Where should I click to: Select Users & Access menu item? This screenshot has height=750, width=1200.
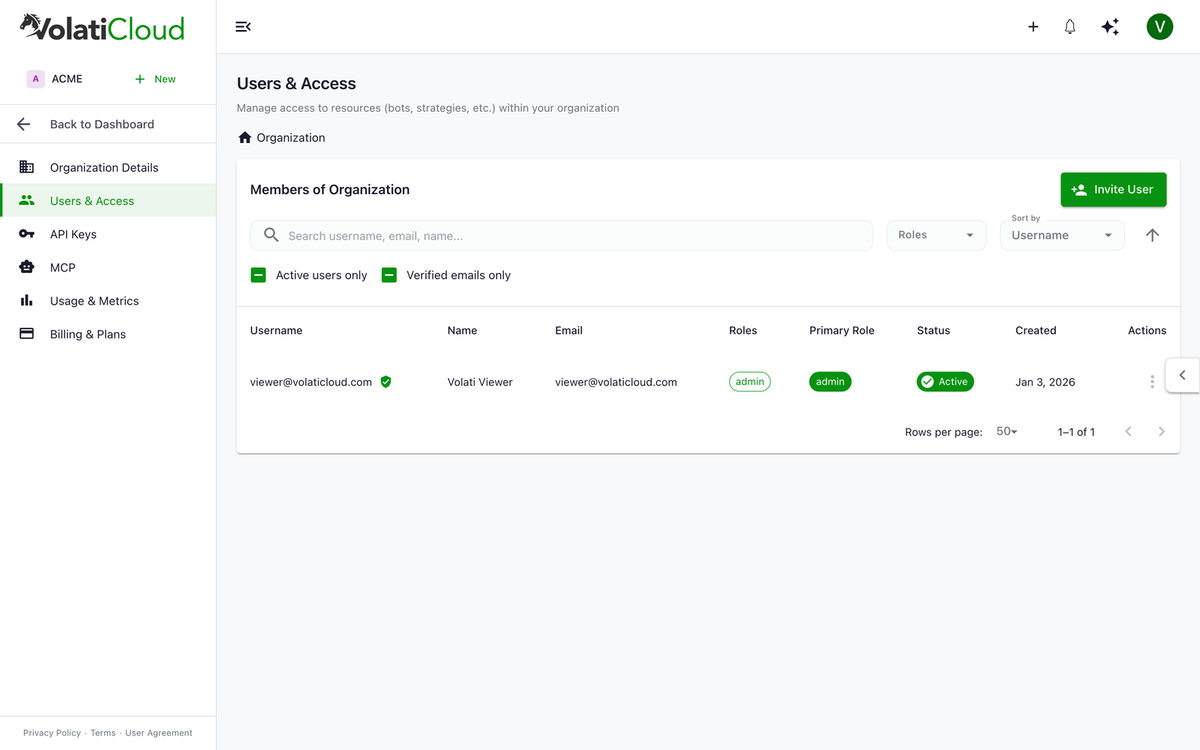108,200
